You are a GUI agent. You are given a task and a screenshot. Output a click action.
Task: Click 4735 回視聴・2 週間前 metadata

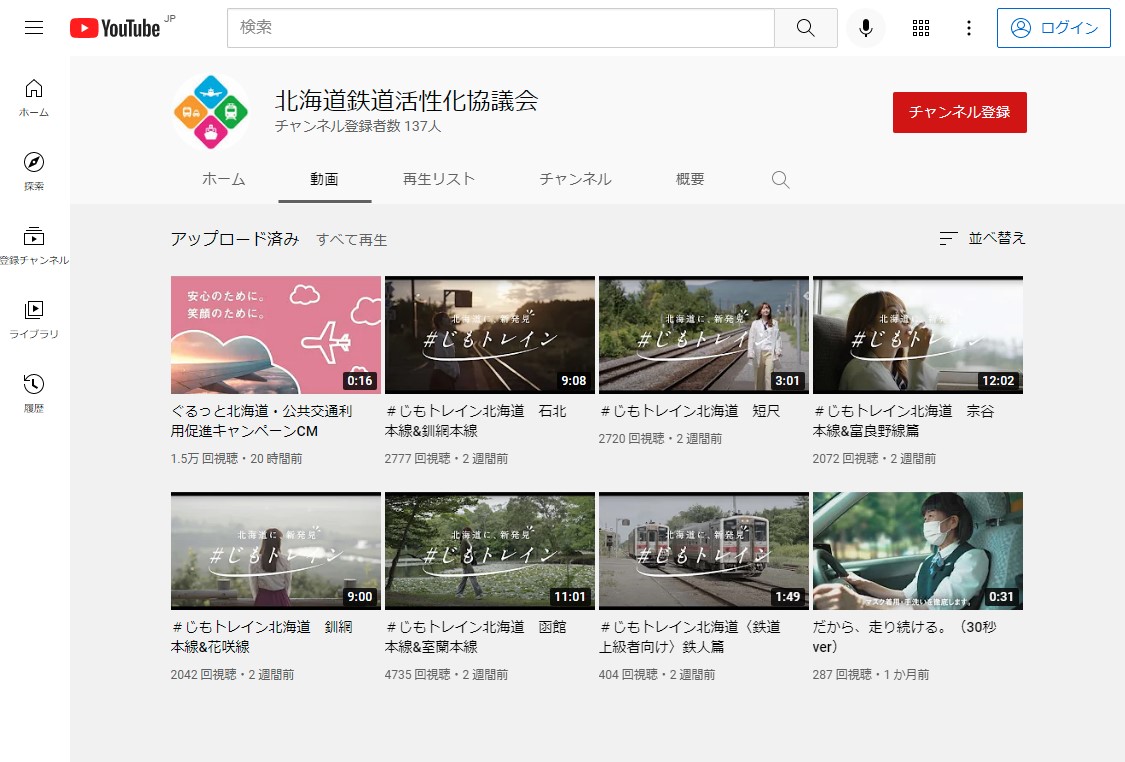tap(446, 674)
